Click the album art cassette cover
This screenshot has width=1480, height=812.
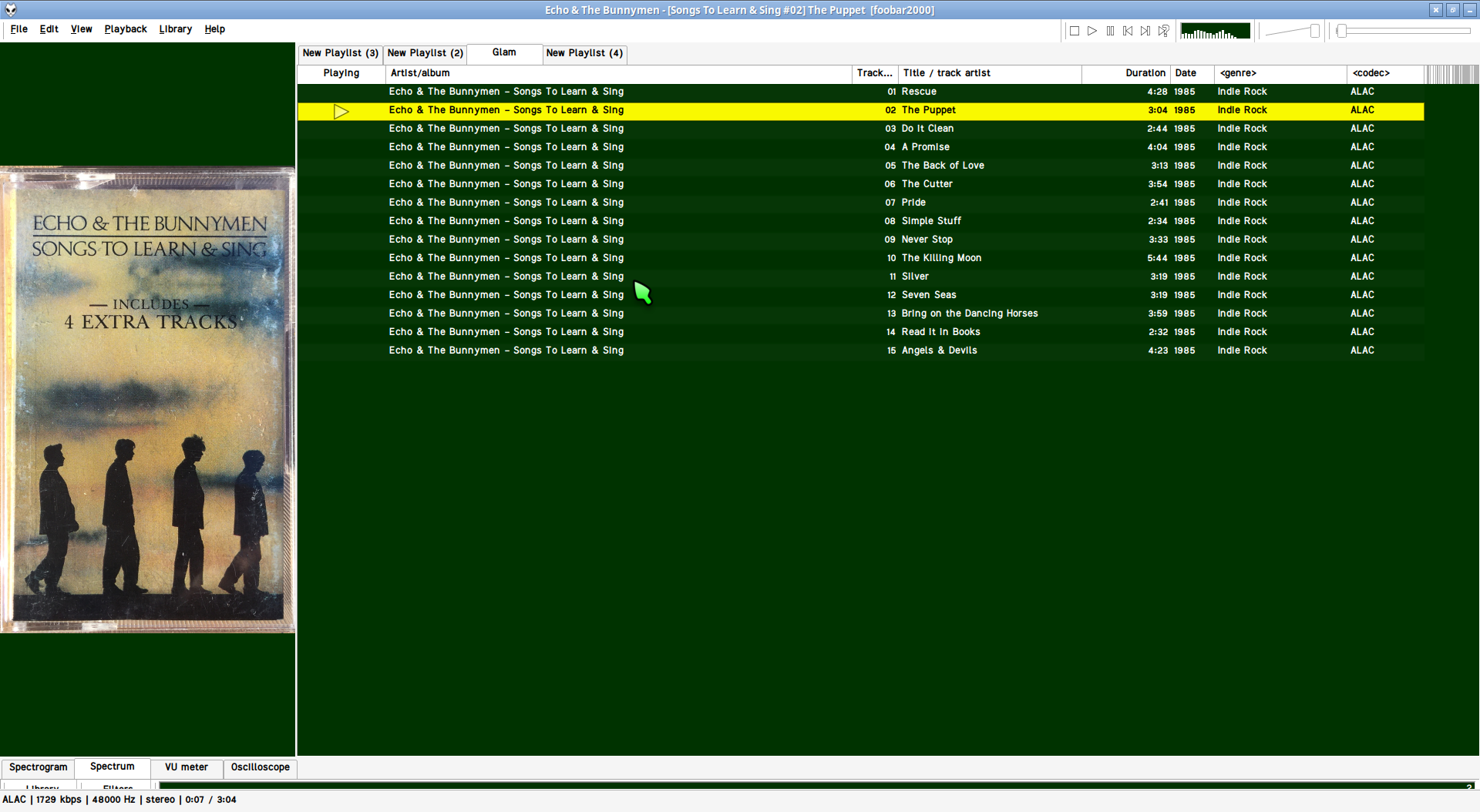point(148,400)
